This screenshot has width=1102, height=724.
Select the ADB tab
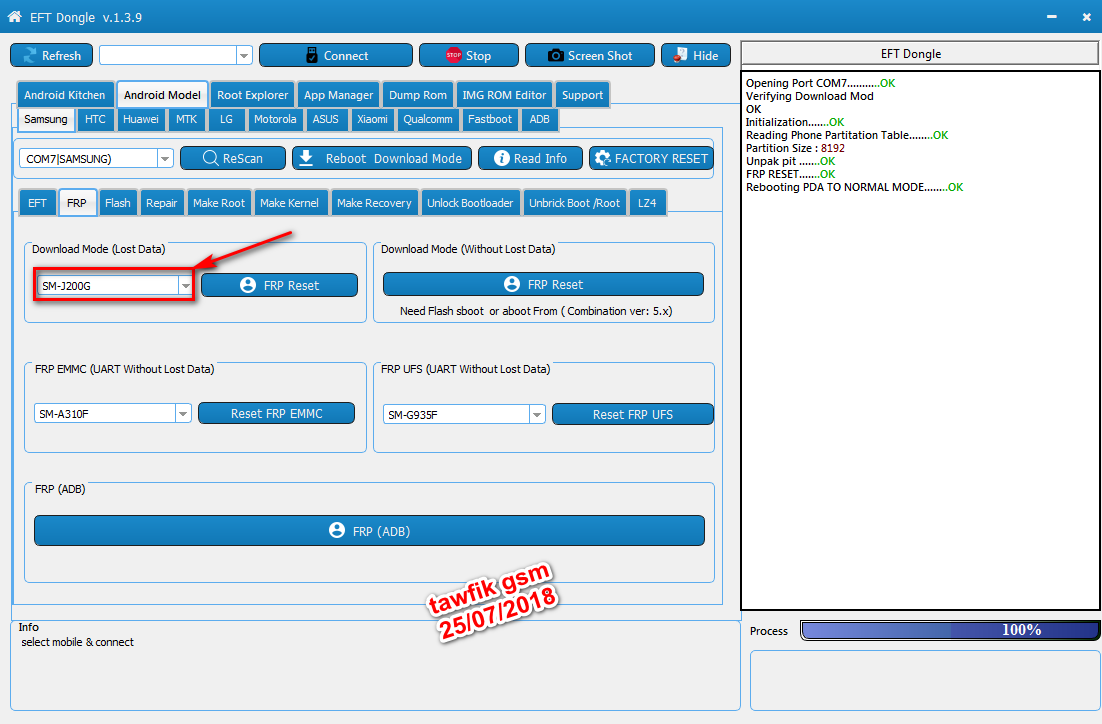[x=539, y=119]
